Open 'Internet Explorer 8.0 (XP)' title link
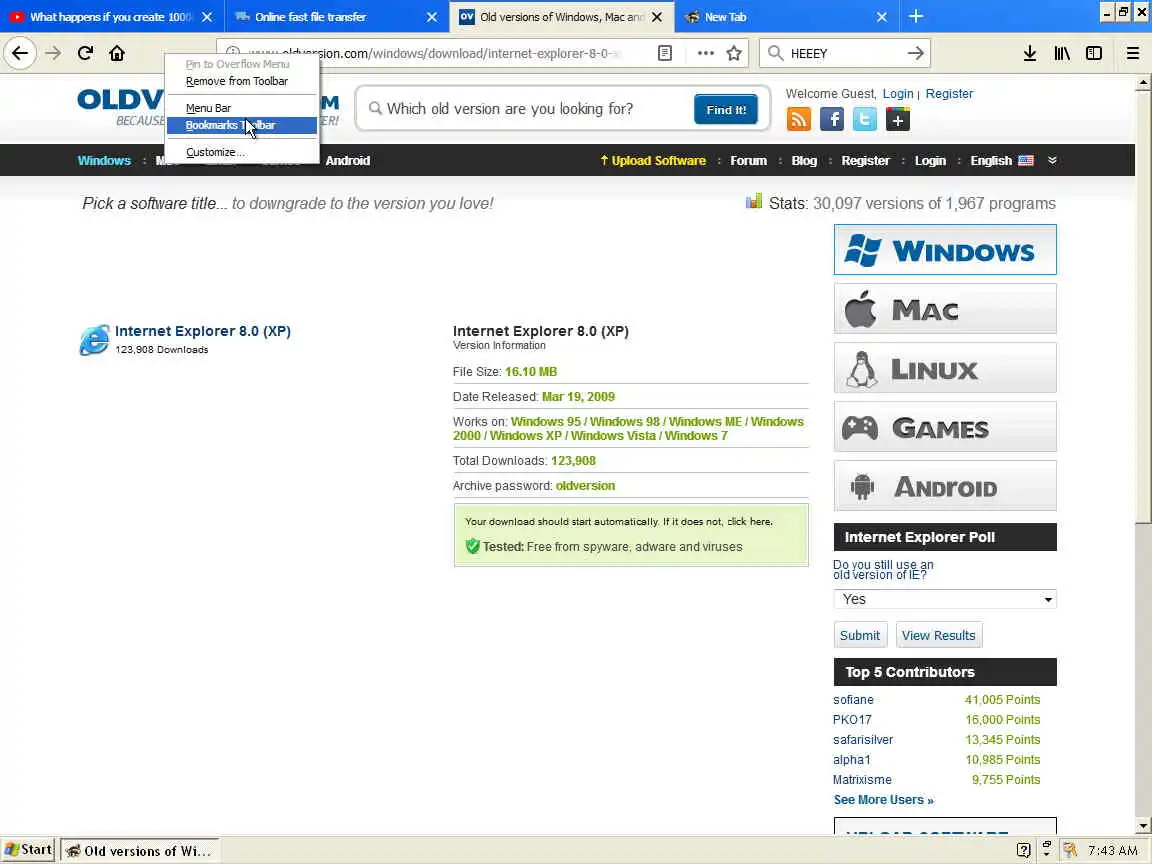Viewport: 1152px width, 864px height. click(x=203, y=331)
